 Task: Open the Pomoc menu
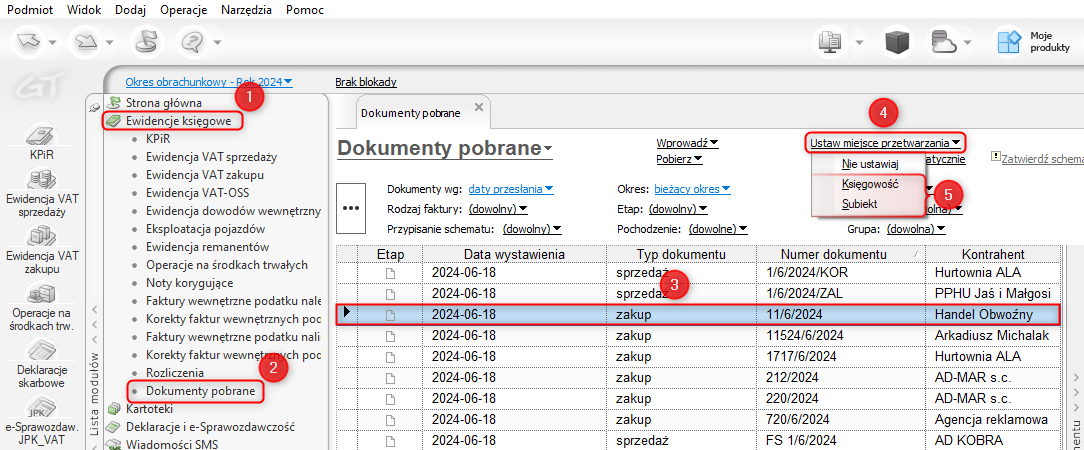(304, 10)
